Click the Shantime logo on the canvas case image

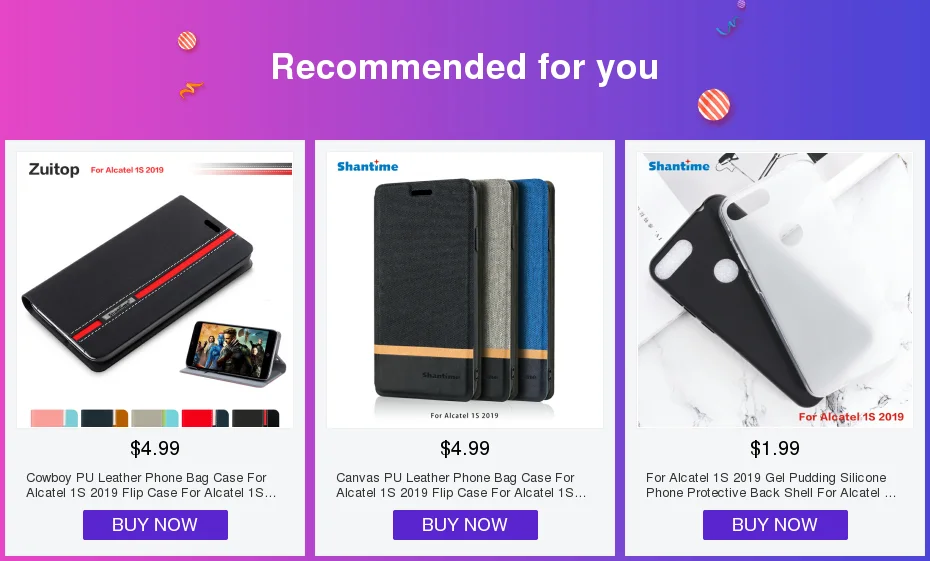tap(368, 166)
